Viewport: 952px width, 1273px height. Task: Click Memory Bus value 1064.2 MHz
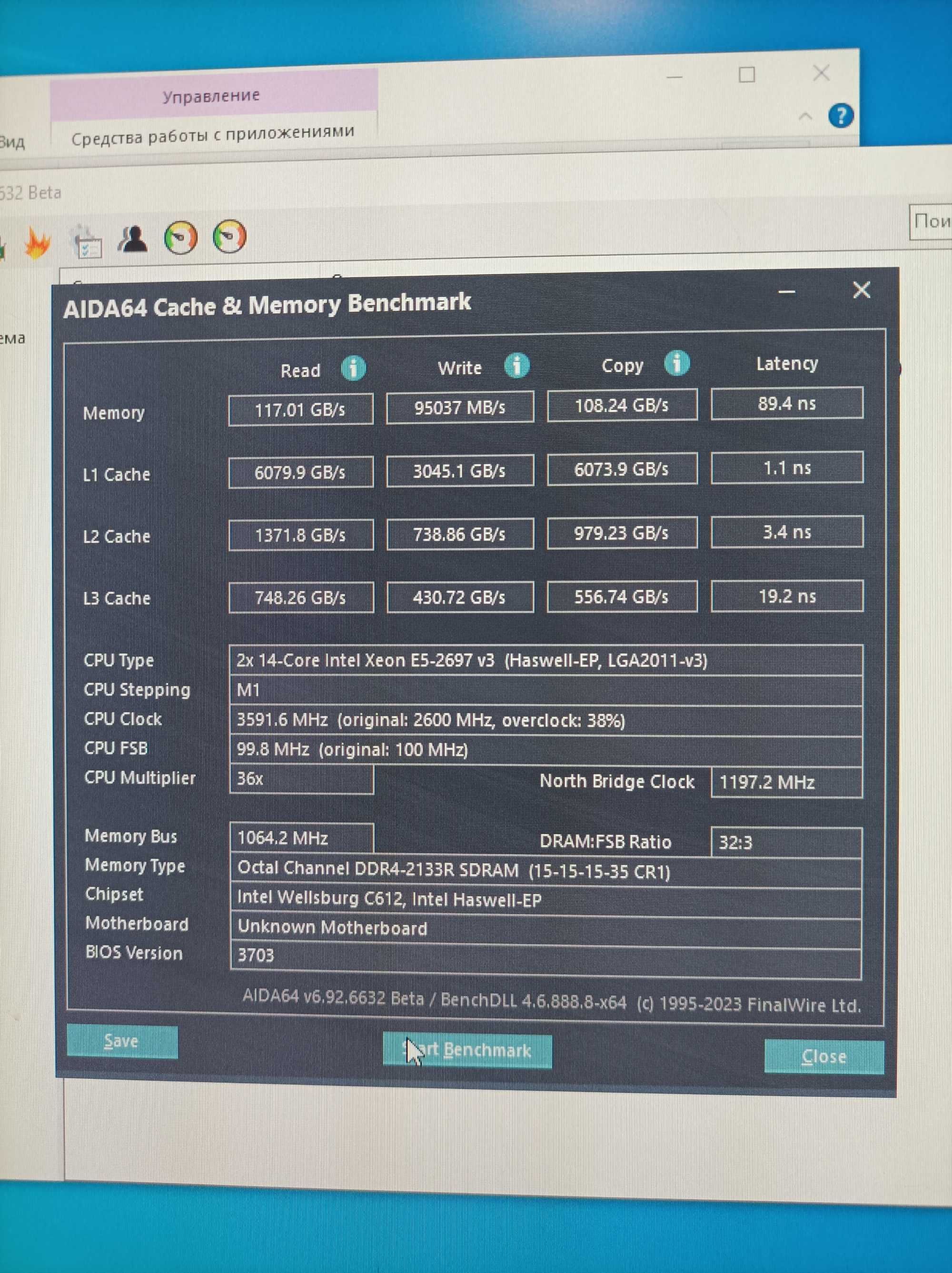tap(302, 838)
